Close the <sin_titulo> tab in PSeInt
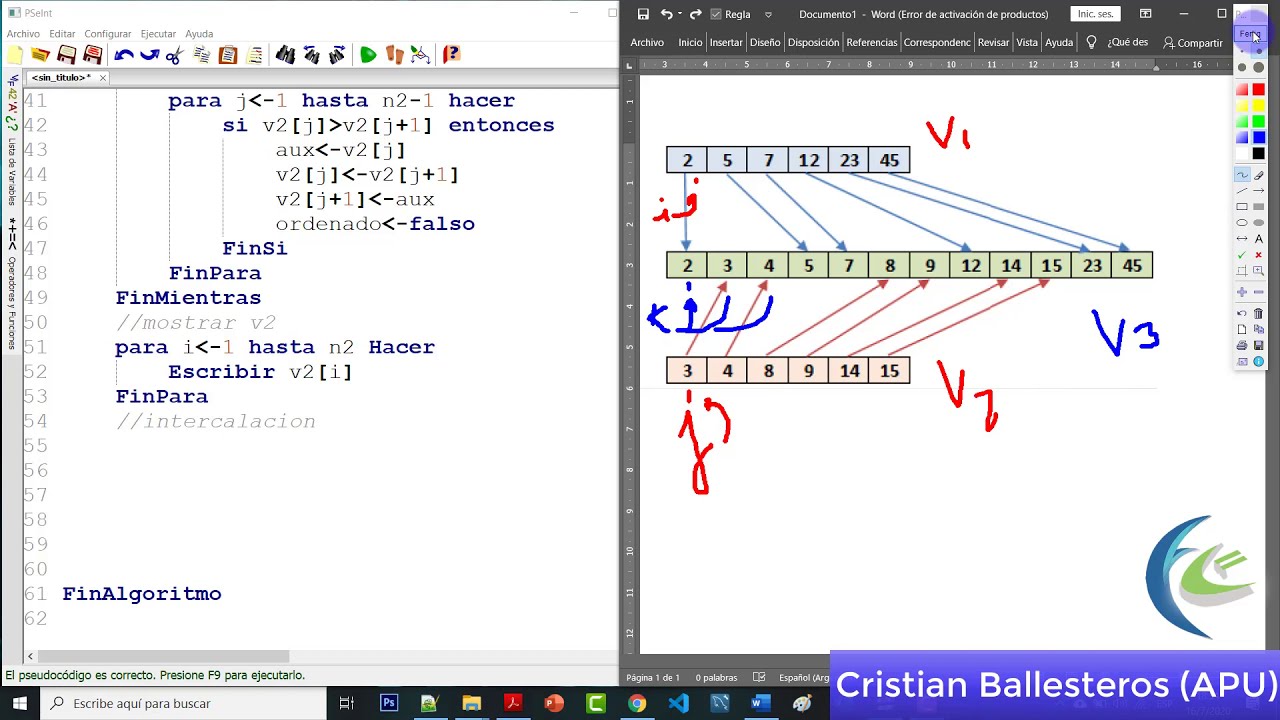 coord(102,77)
